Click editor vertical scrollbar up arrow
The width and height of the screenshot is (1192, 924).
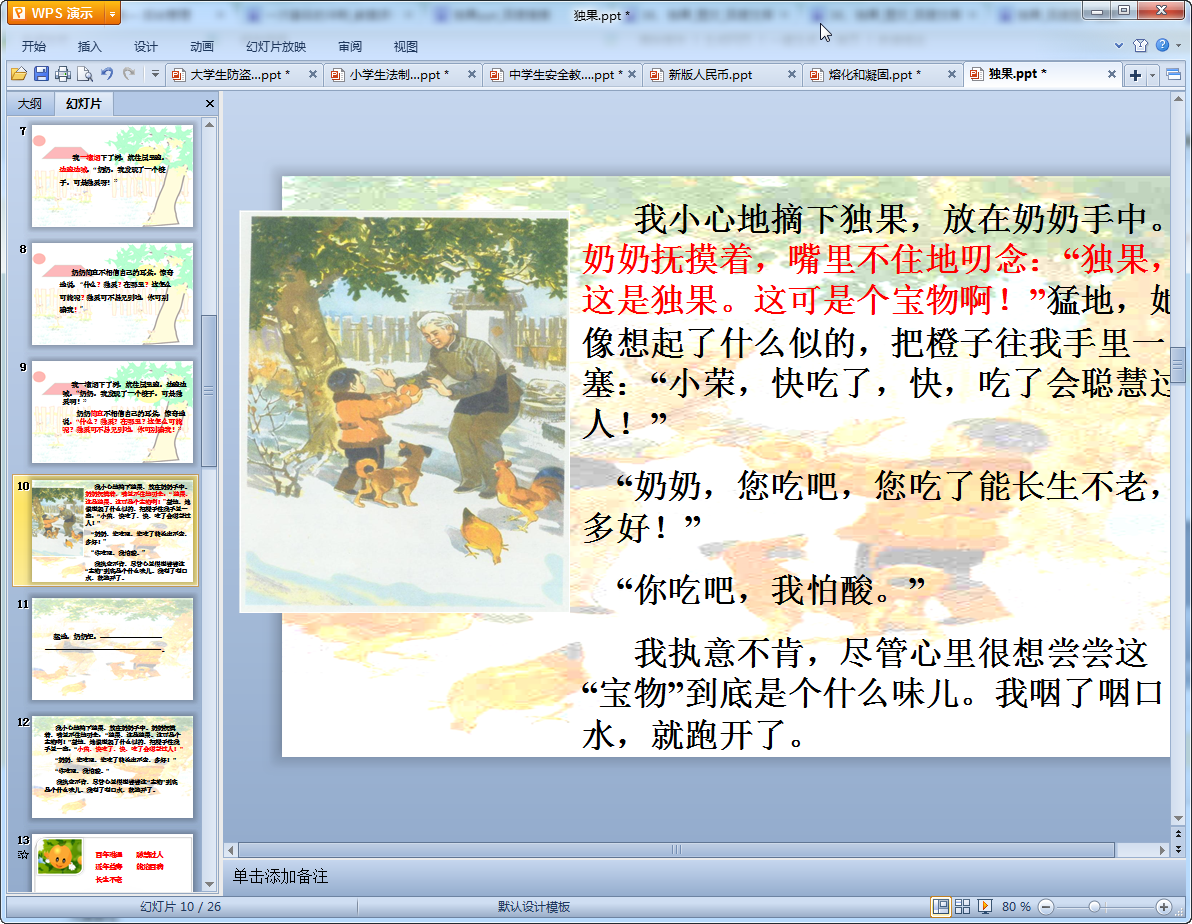(1178, 99)
